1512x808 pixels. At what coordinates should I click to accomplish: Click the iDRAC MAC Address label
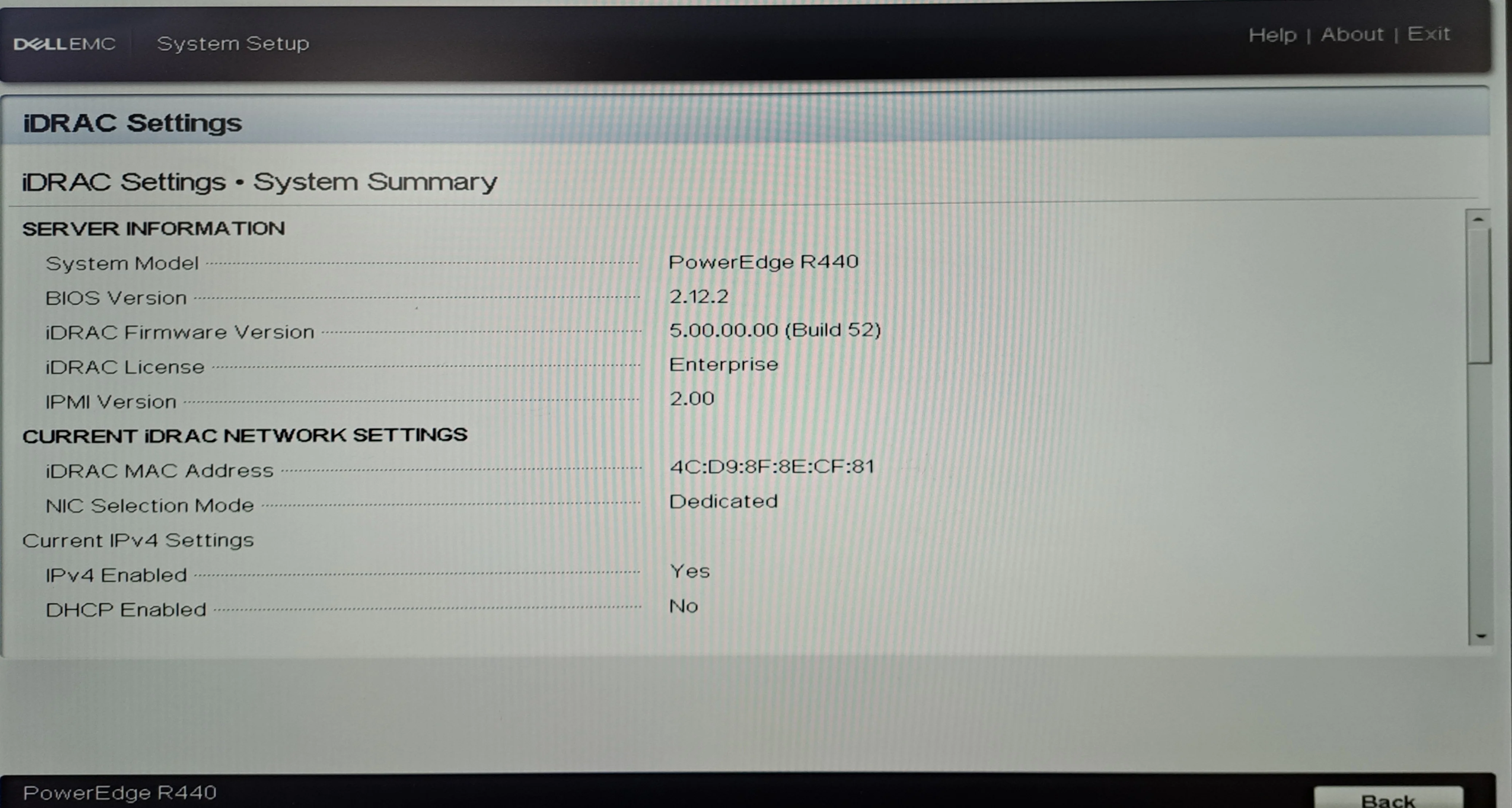[160, 471]
